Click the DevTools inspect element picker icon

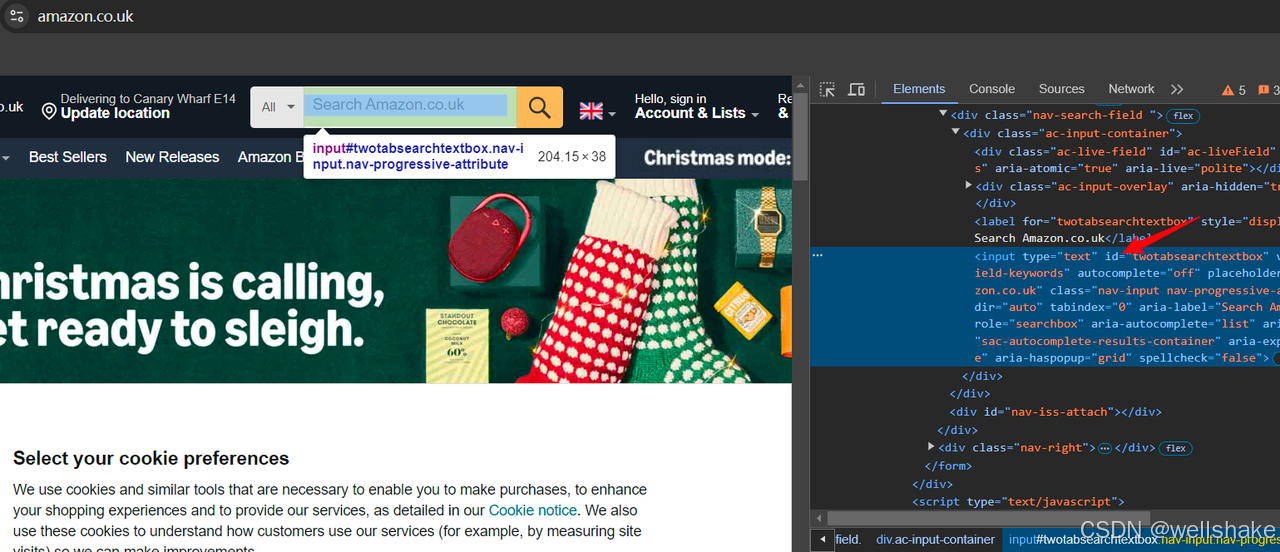pos(827,89)
